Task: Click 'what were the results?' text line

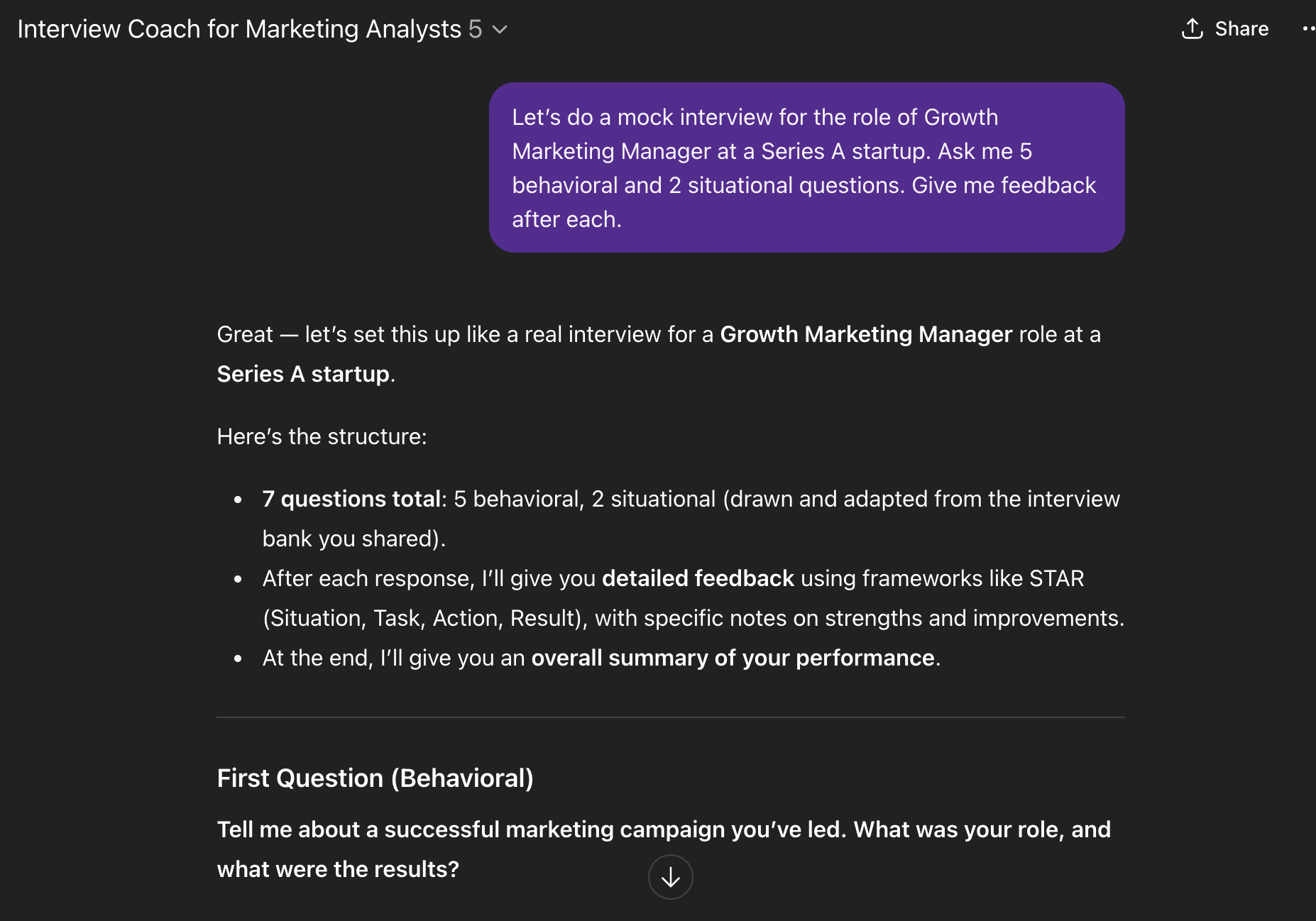Action: point(338,869)
